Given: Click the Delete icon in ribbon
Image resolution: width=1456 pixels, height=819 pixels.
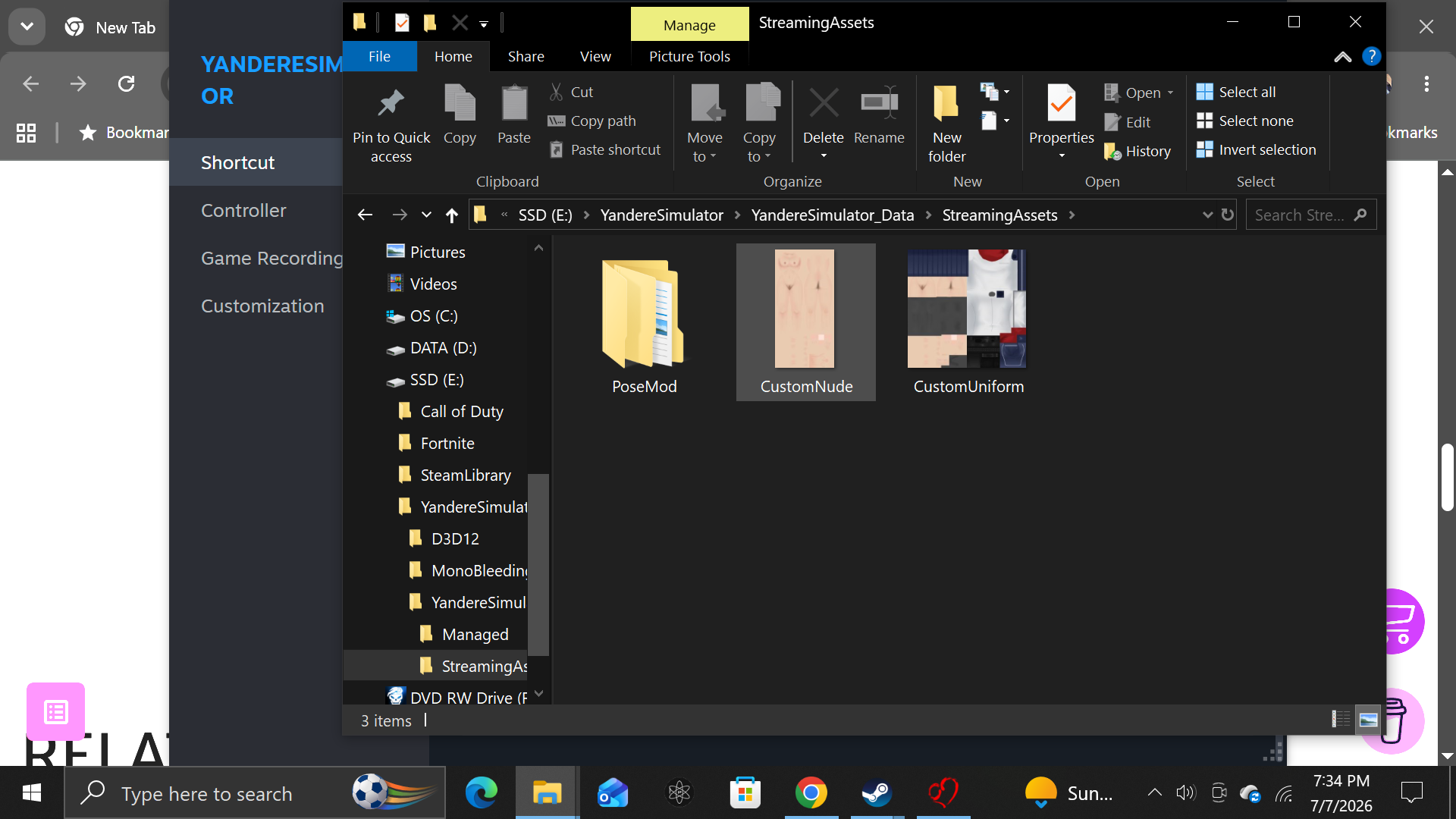Looking at the screenshot, I should (824, 103).
